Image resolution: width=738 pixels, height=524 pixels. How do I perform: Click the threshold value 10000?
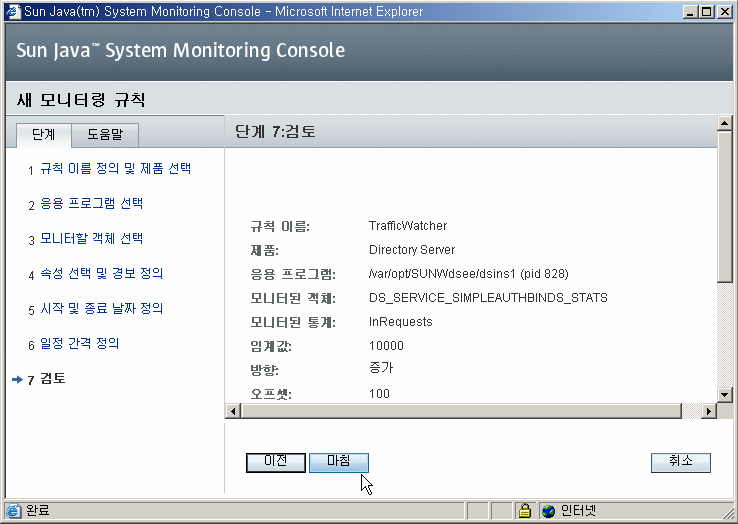pyautogui.click(x=386, y=346)
